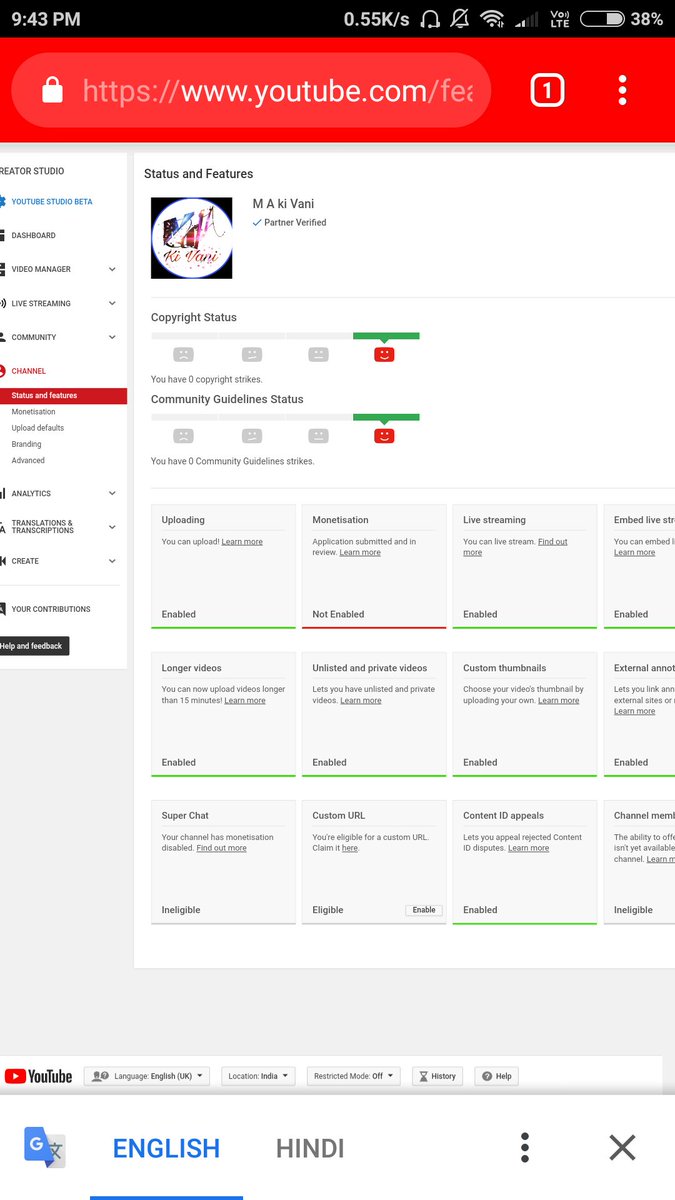
Task: Click the YouTube logo in footer
Action: (x=38, y=1076)
